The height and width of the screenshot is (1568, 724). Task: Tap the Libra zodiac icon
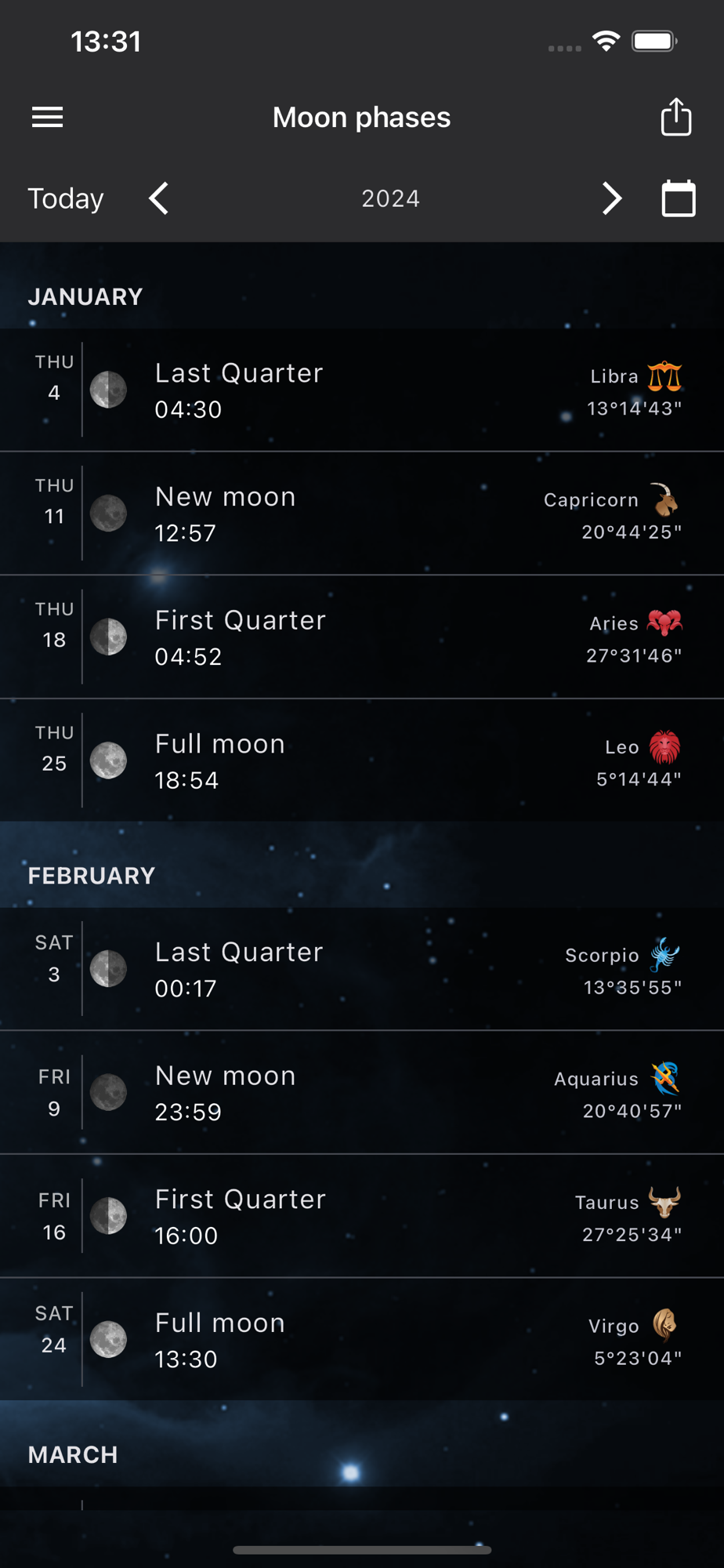point(664,376)
